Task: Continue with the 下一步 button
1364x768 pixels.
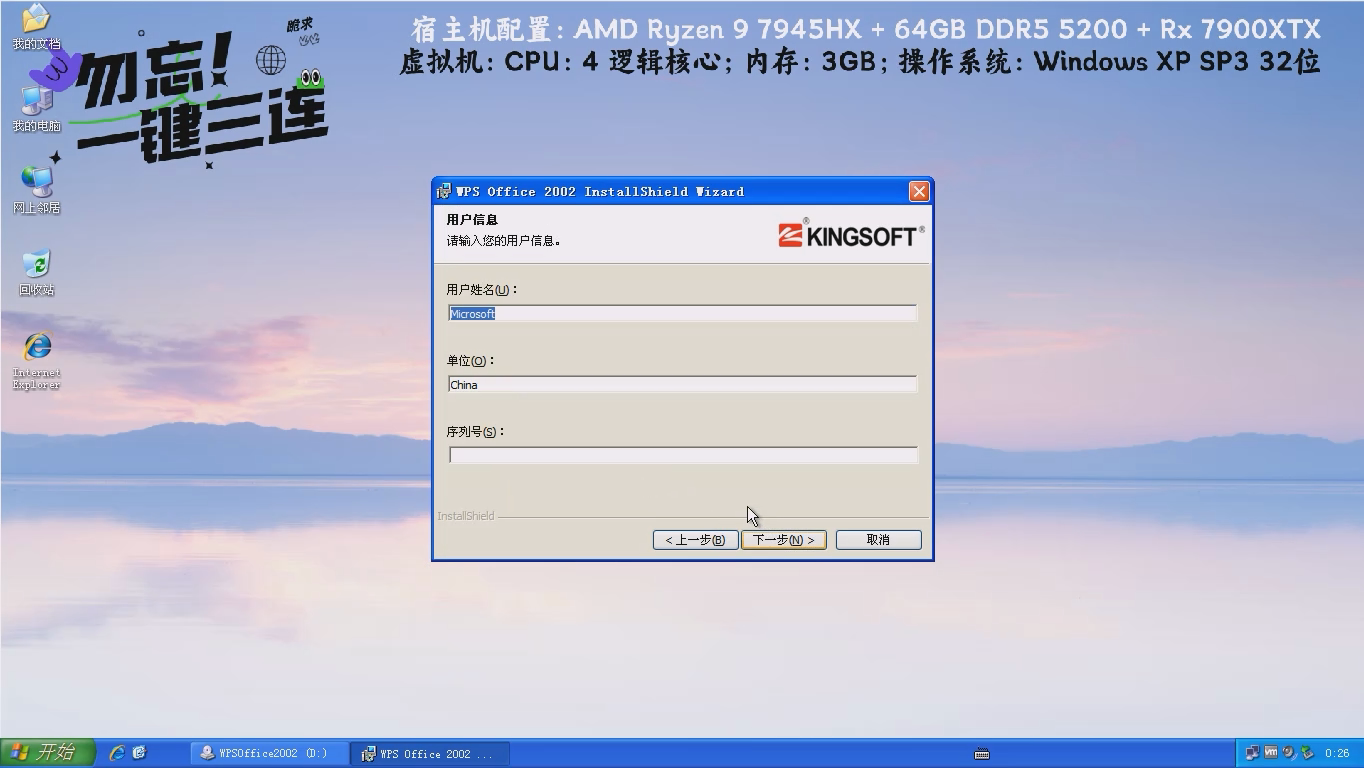Action: point(784,540)
